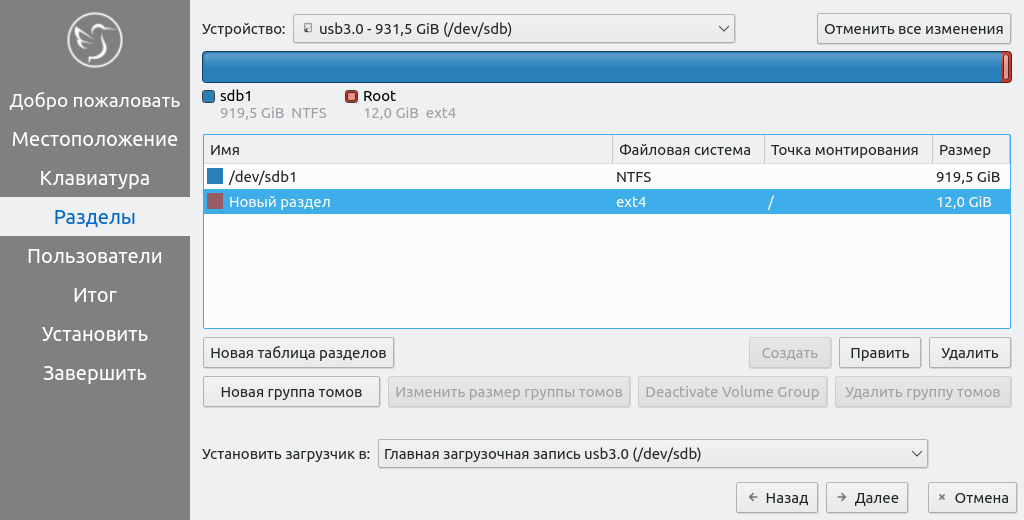Image resolution: width=1024 pixels, height=520 pixels.
Task: Click the Новая группа томов button
Action: [291, 392]
